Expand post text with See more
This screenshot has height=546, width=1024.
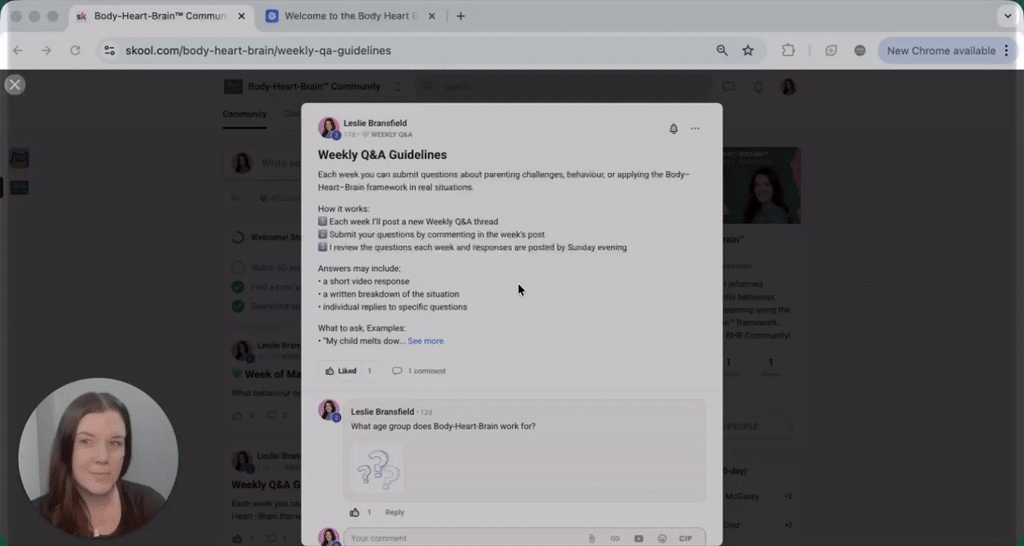[425, 341]
